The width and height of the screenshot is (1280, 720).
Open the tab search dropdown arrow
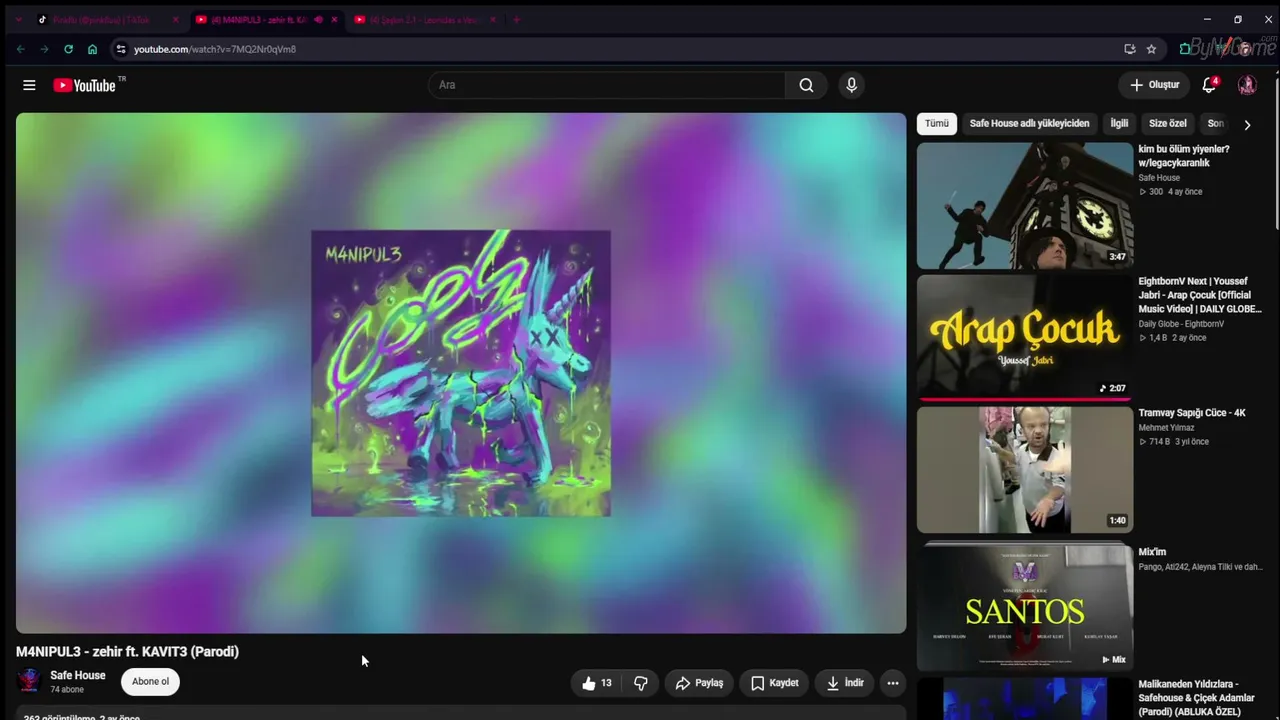tap(17, 19)
